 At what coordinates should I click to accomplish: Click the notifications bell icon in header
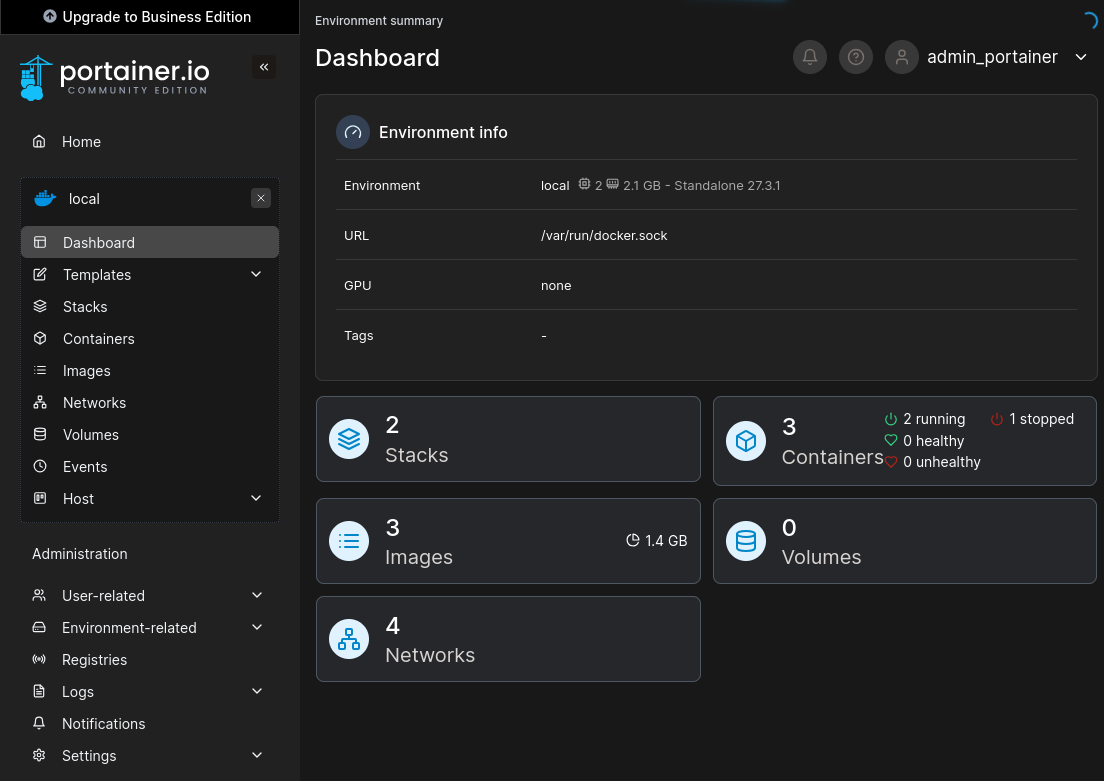click(x=810, y=57)
